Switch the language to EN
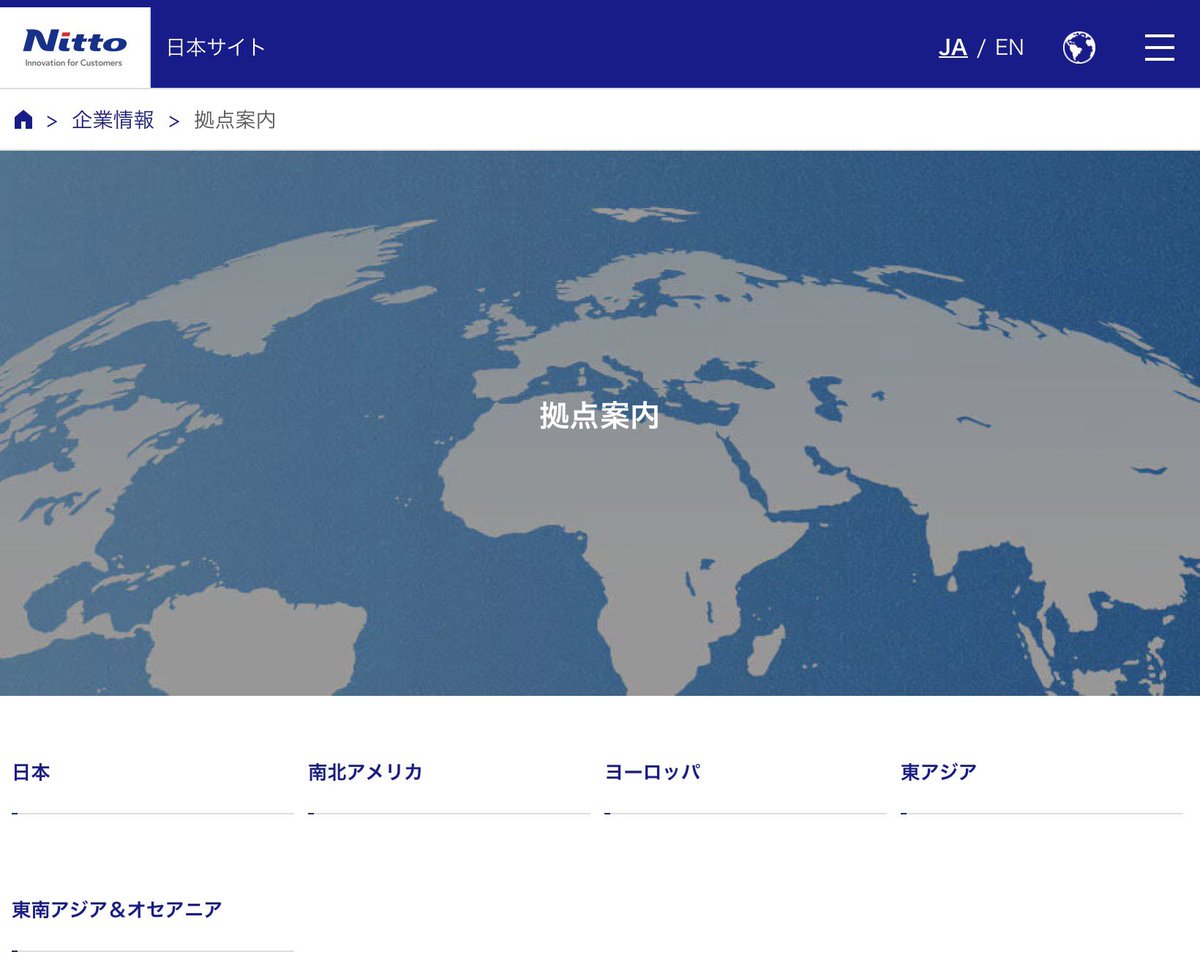This screenshot has width=1200, height=971. (1010, 47)
